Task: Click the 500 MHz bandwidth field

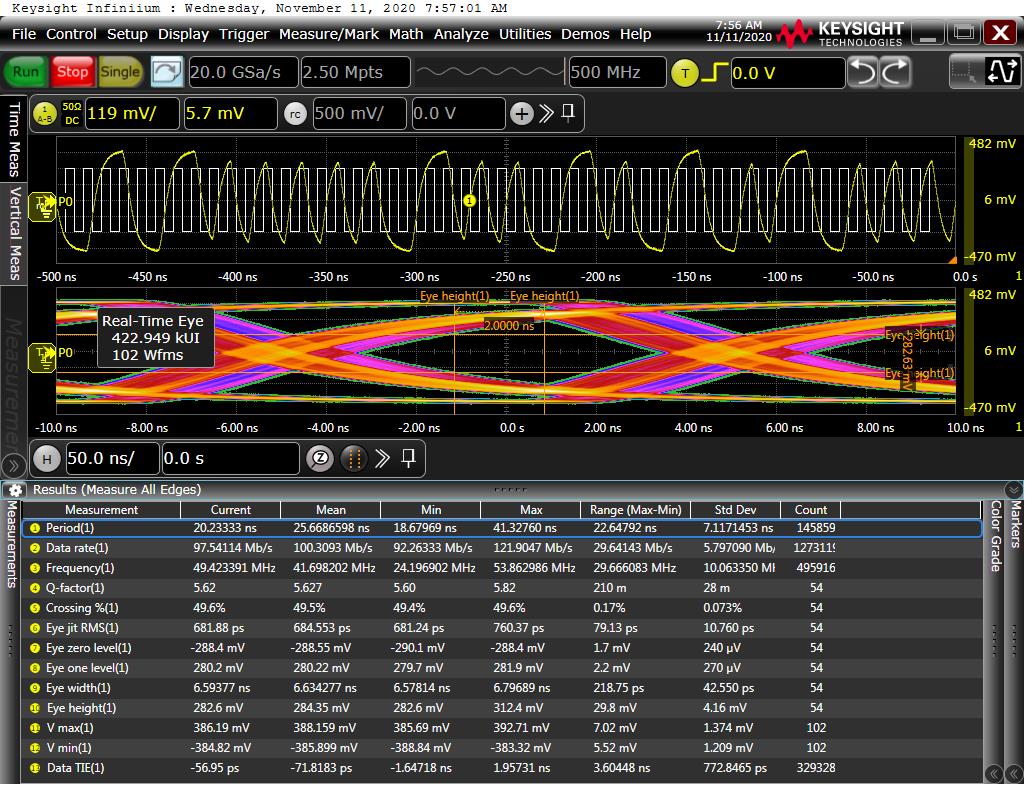Action: (x=617, y=72)
